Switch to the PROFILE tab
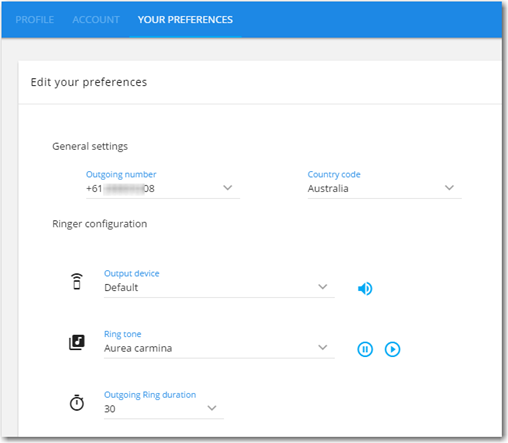508x443 pixels. [35, 20]
